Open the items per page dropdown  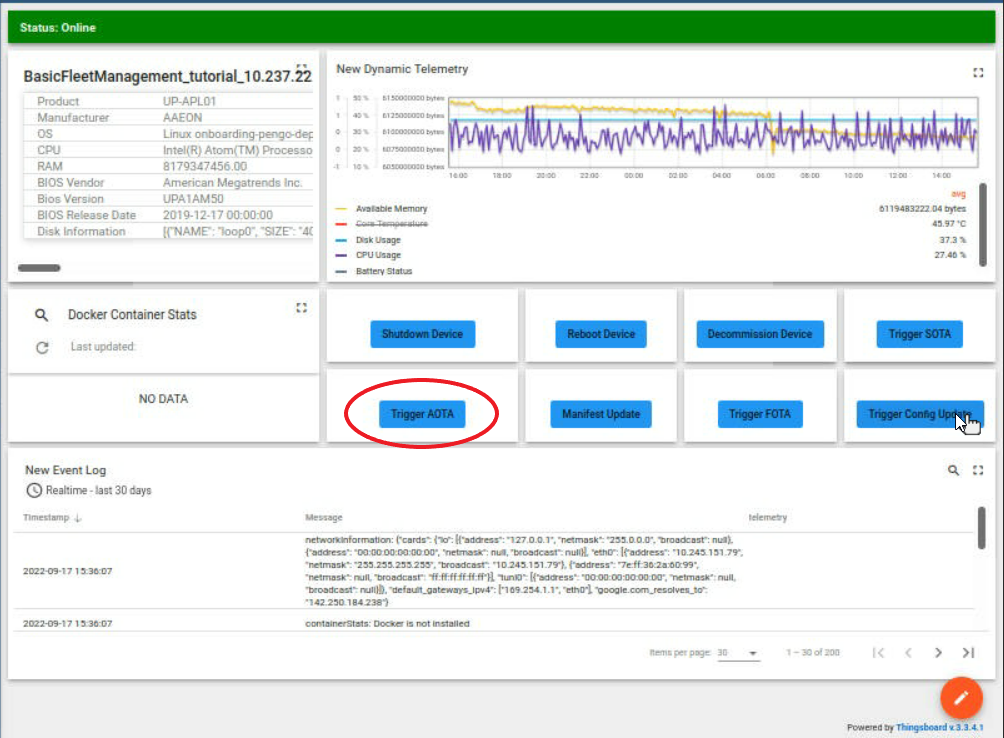739,653
